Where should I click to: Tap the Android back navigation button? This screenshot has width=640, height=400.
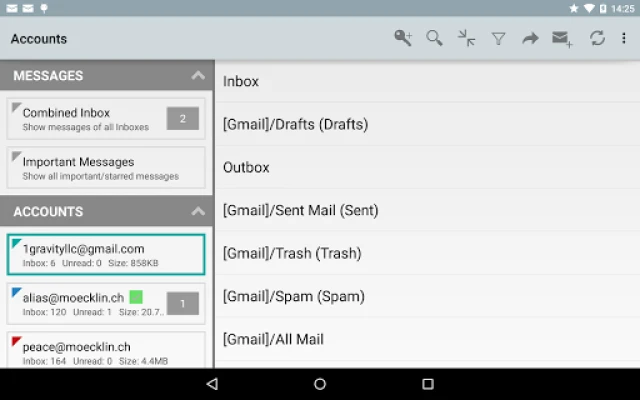click(x=212, y=384)
